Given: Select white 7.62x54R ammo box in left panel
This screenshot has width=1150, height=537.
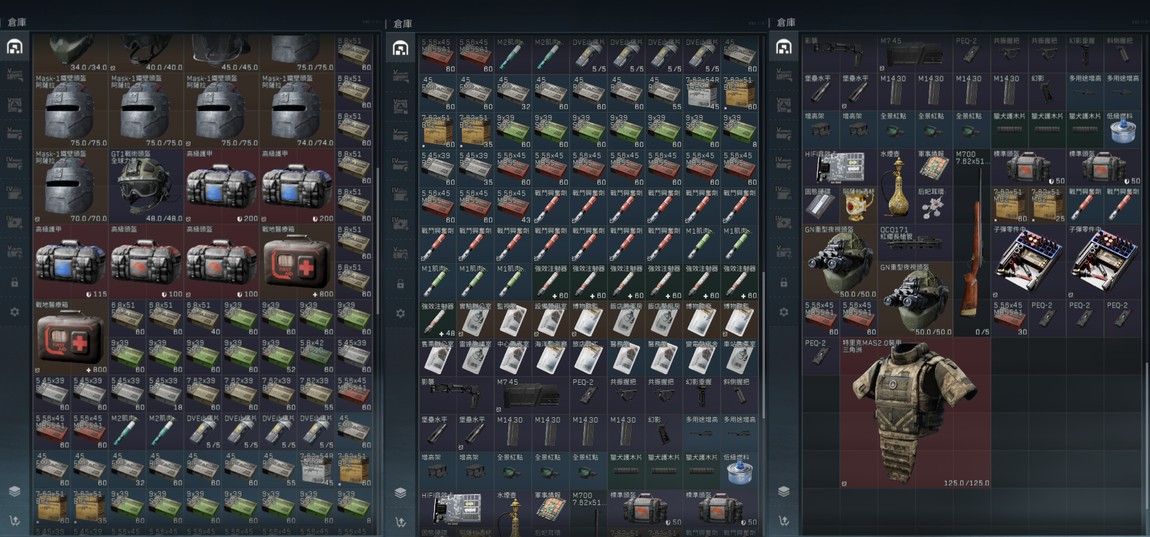Looking at the screenshot, I should (315, 468).
